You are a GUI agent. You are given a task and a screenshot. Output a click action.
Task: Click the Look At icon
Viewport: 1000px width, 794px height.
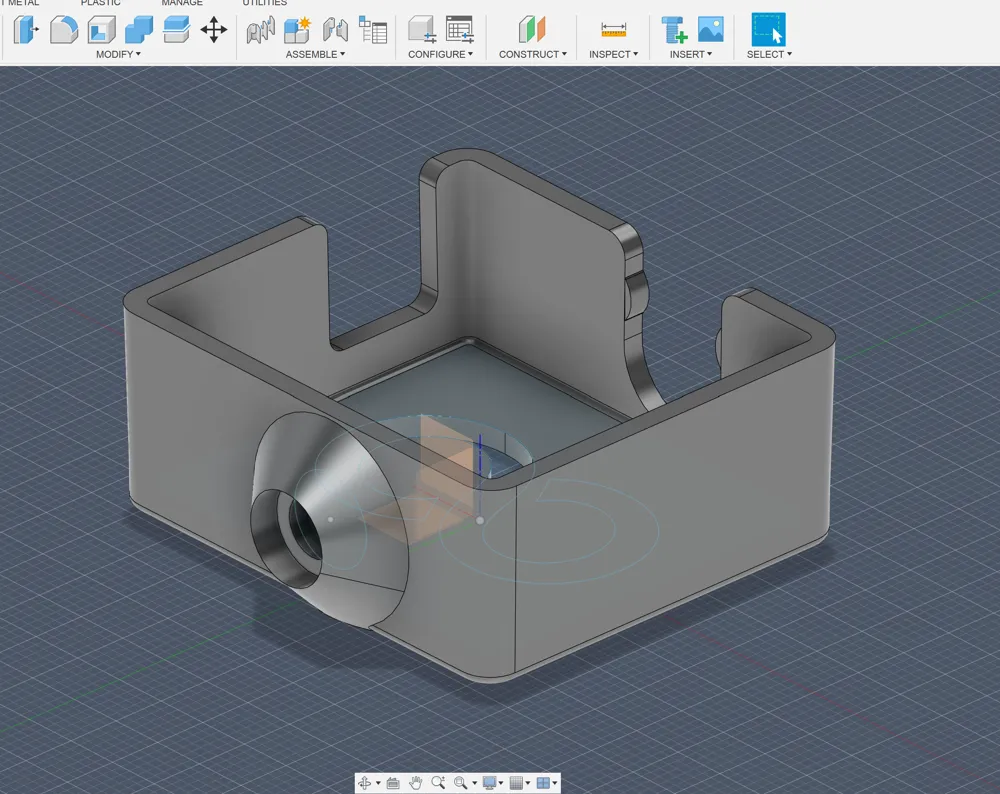point(393,783)
